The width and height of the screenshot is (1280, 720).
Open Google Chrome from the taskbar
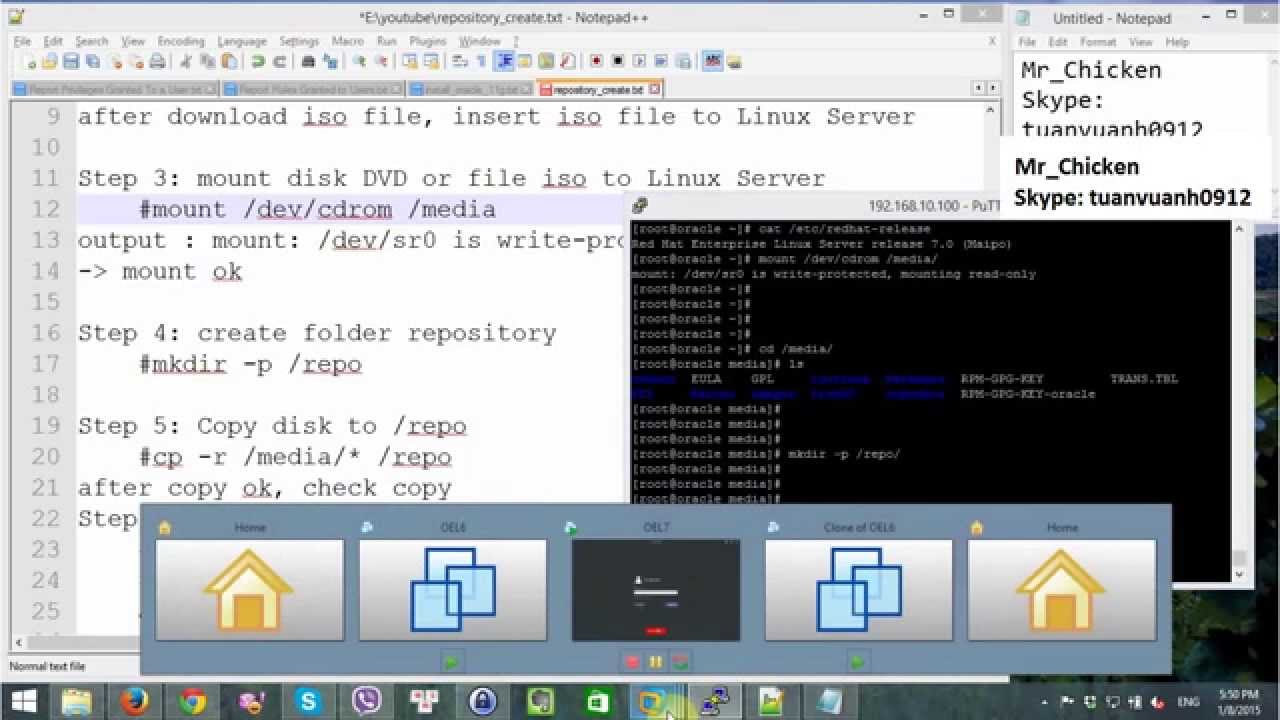pos(192,701)
